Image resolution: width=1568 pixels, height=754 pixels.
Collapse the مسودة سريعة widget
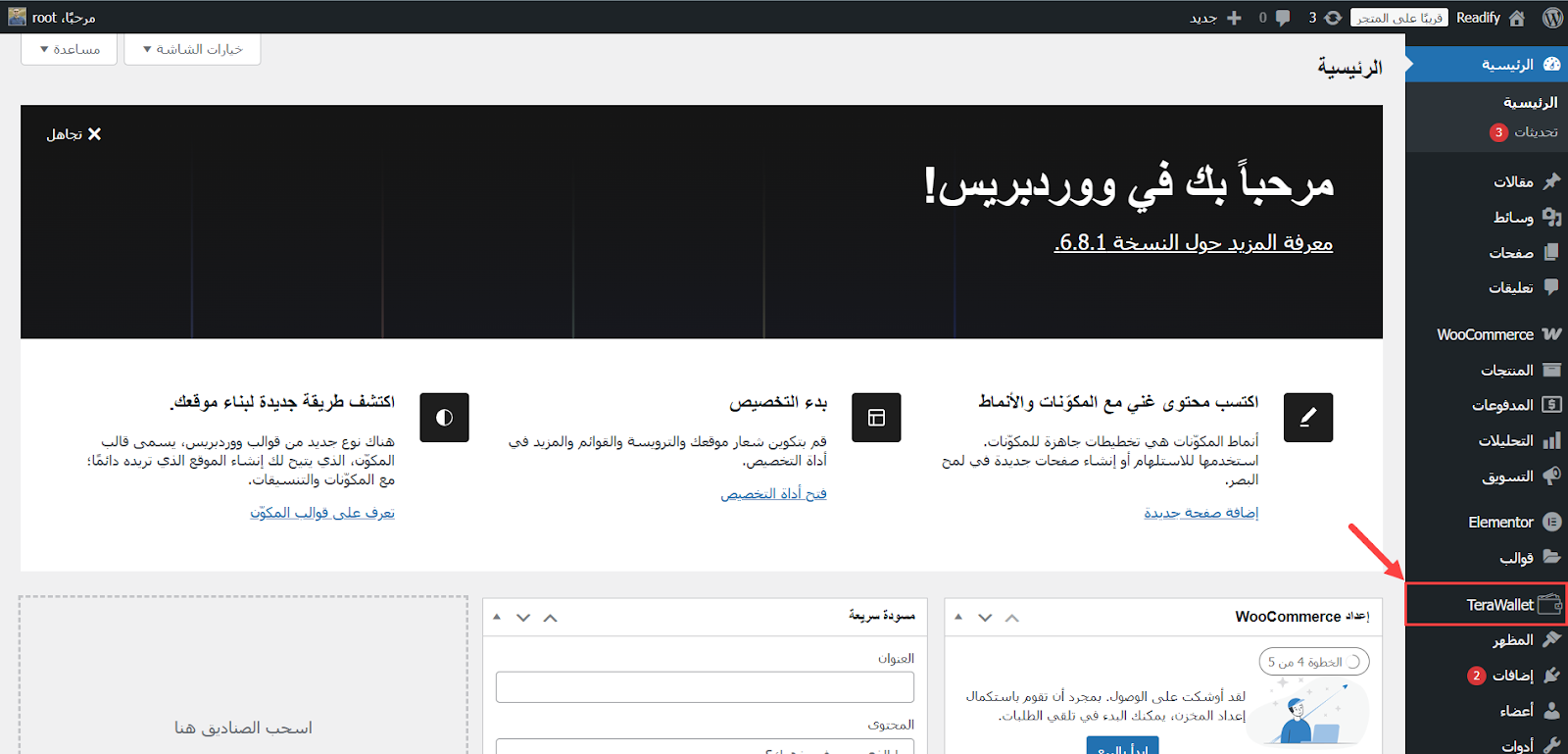(x=497, y=617)
